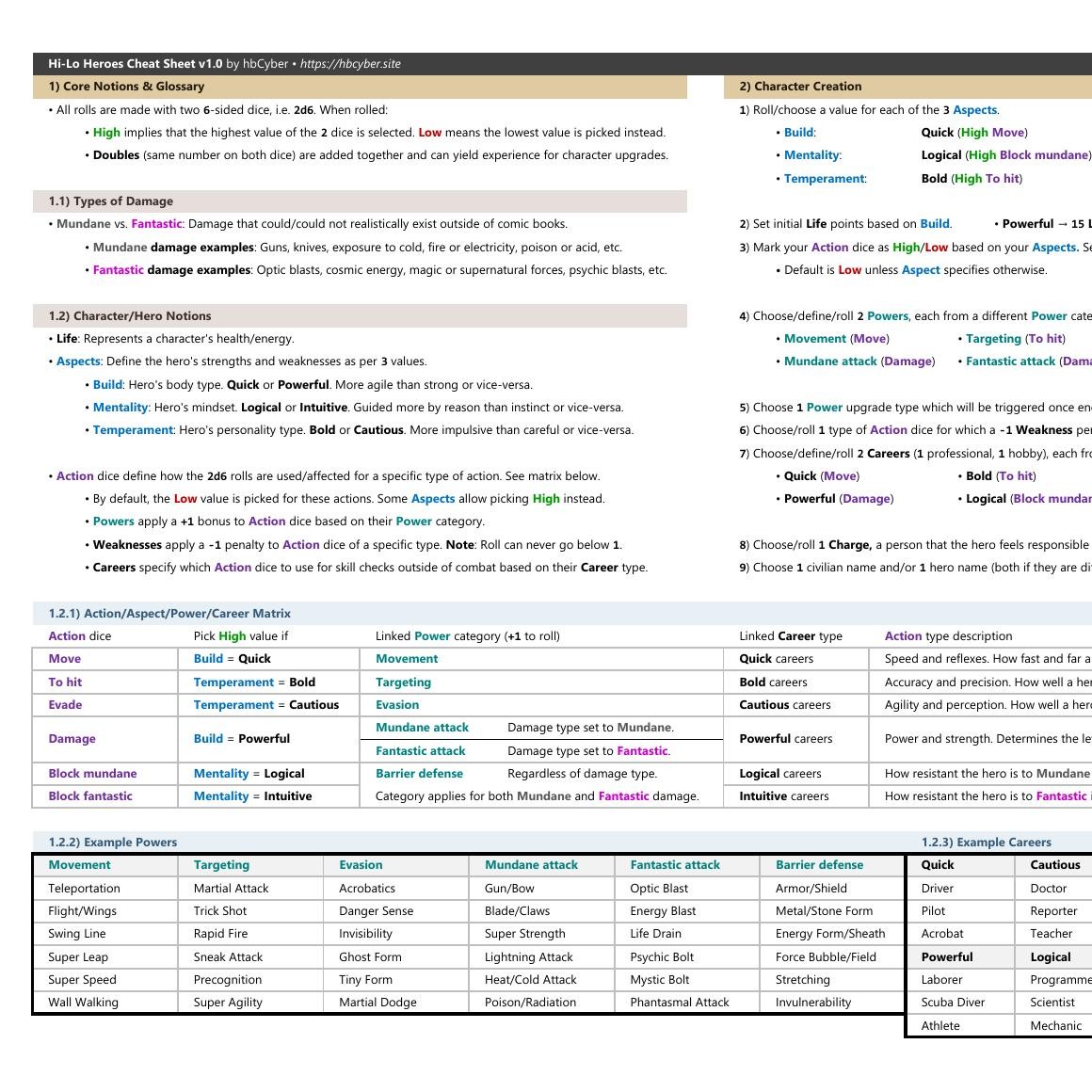Select the To hit row label in the matrix
This screenshot has height=1092, width=1092.
[x=65, y=682]
